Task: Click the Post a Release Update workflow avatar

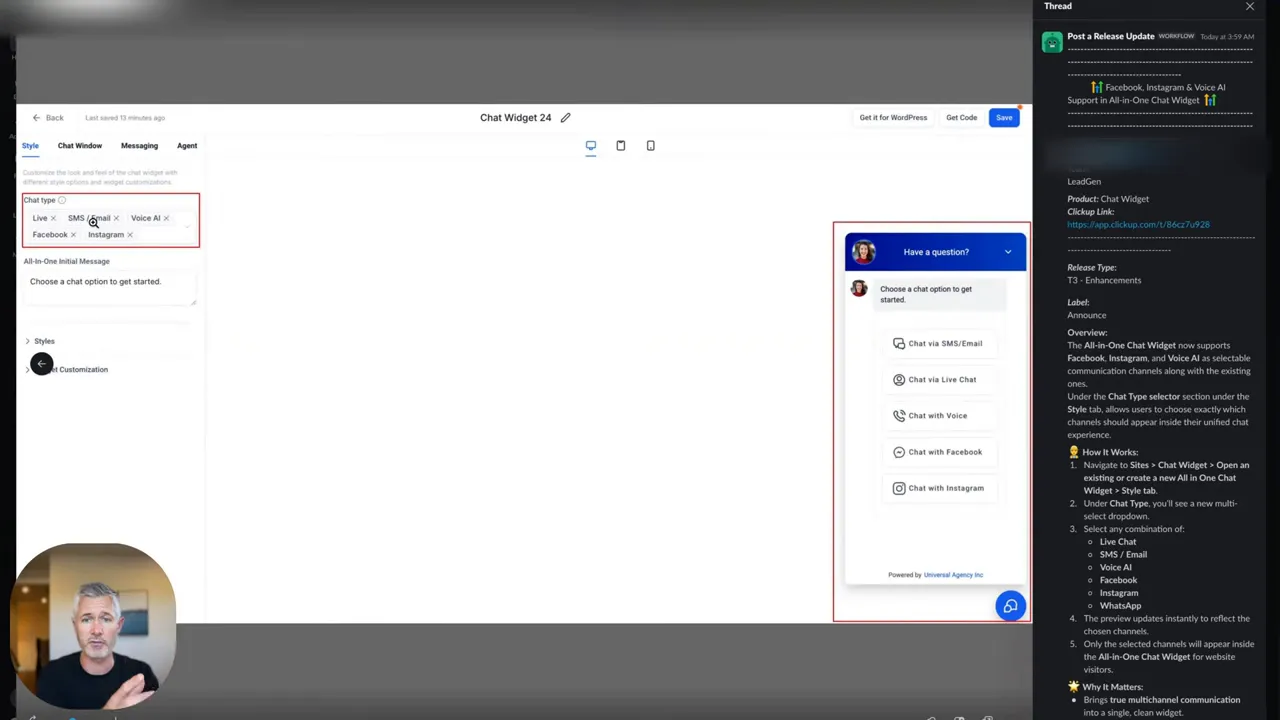Action: click(1052, 42)
